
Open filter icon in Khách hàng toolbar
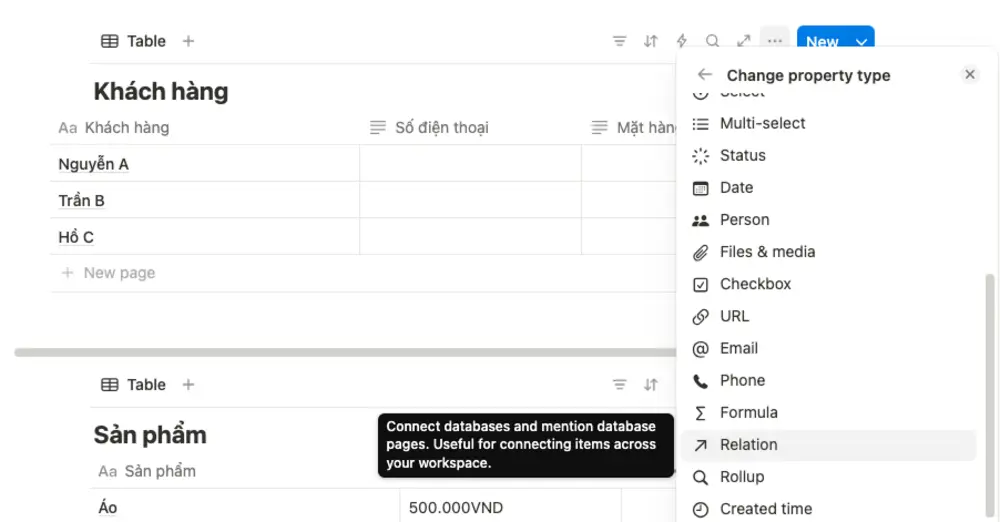(619, 41)
